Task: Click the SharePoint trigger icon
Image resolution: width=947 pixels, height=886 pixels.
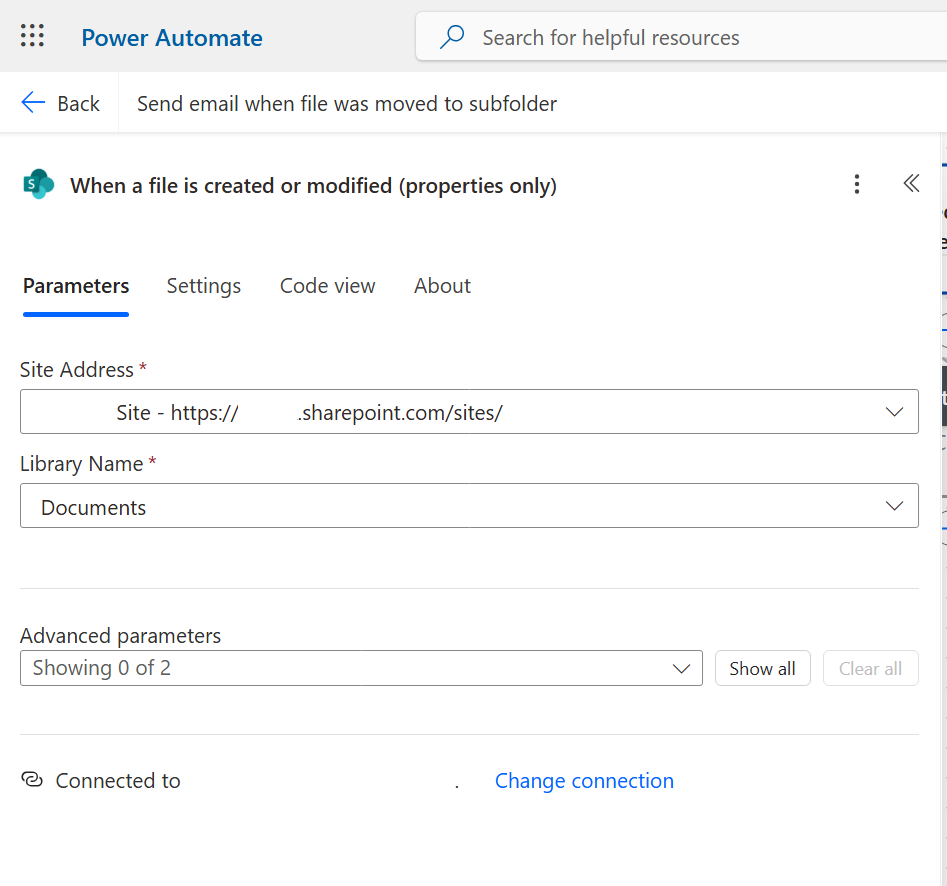Action: point(38,185)
